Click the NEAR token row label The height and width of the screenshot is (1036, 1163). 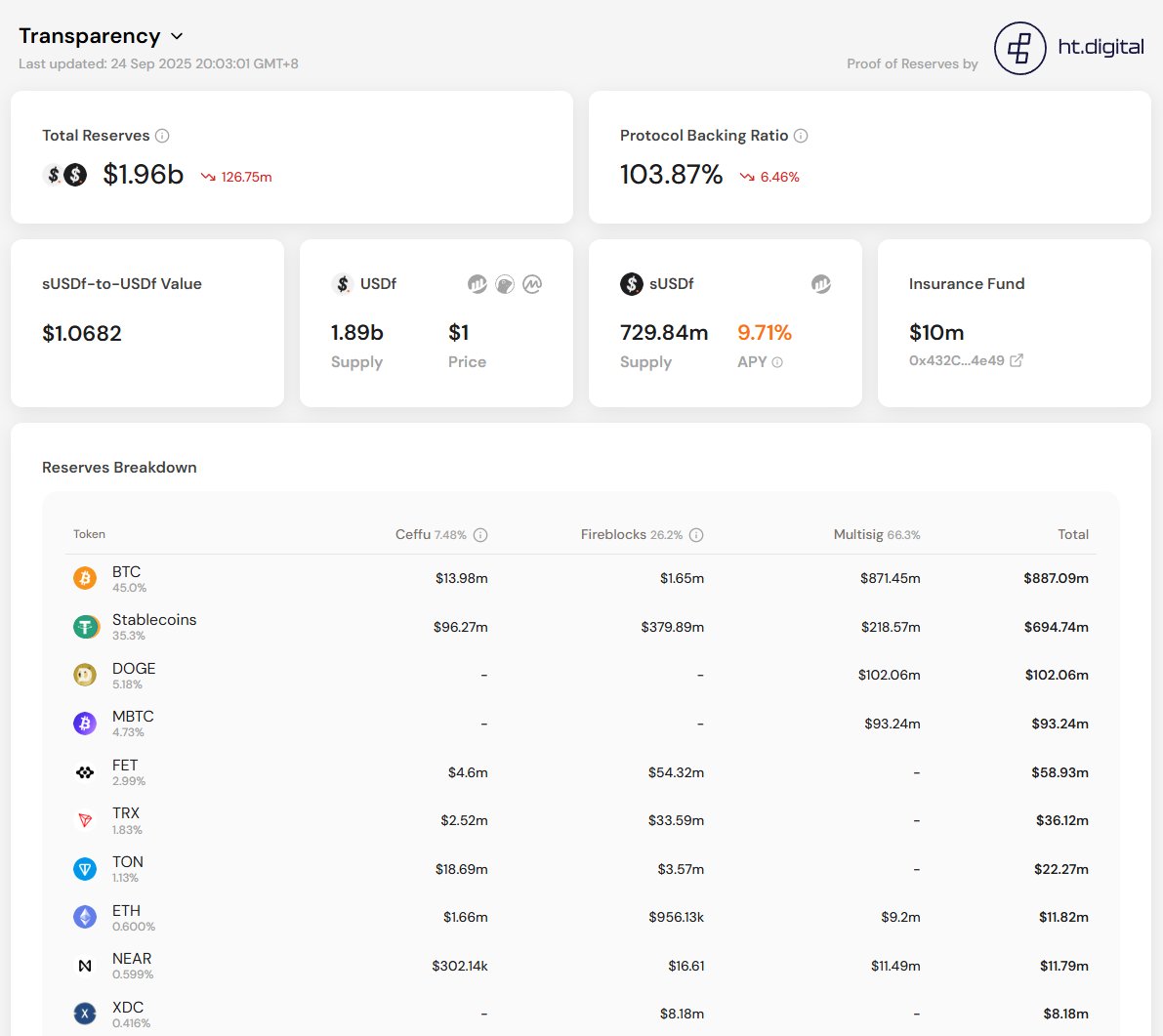click(132, 959)
